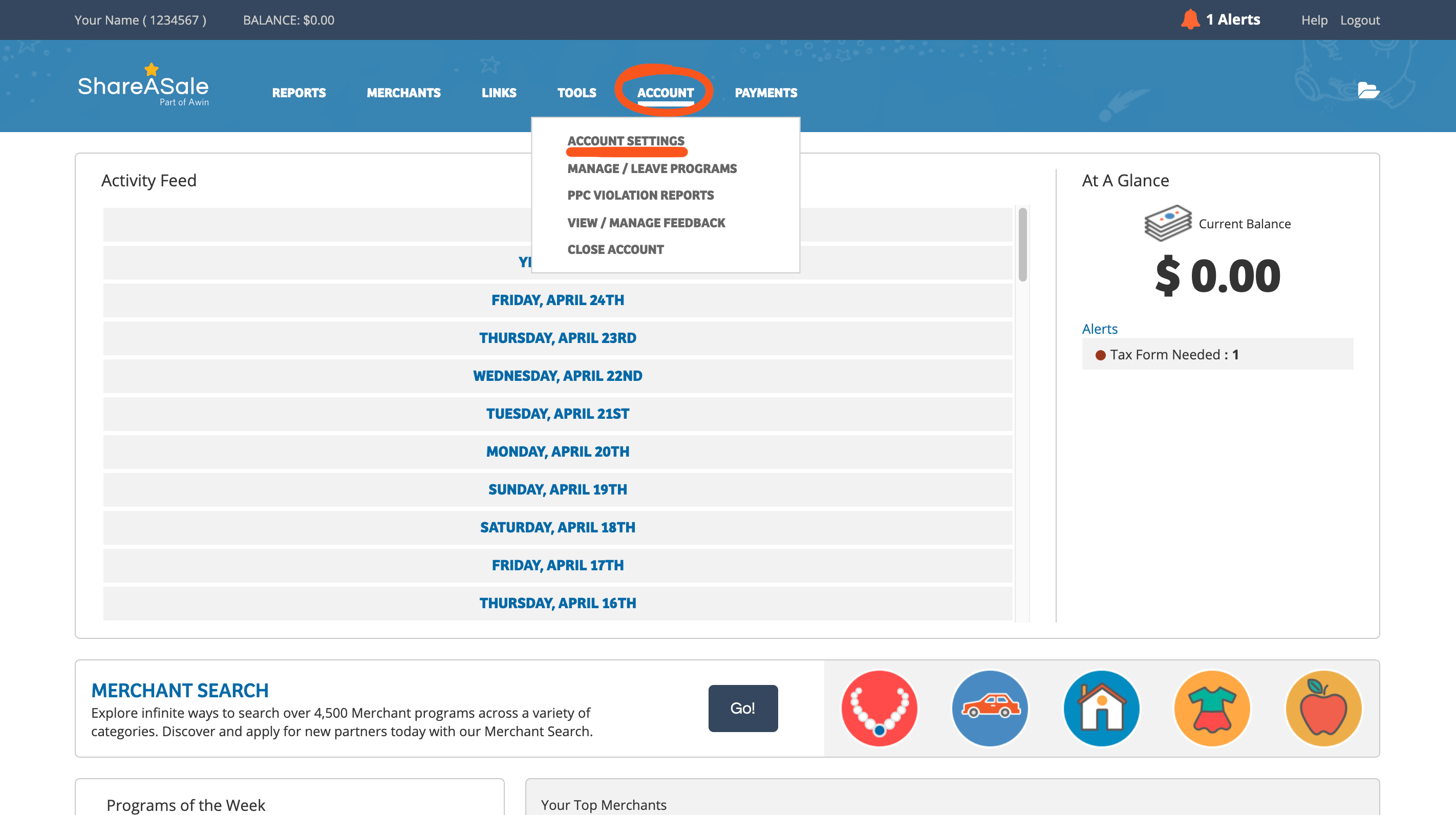Screen dimensions: 1456x815
Task: Open the Reports menu
Action: pos(299,93)
